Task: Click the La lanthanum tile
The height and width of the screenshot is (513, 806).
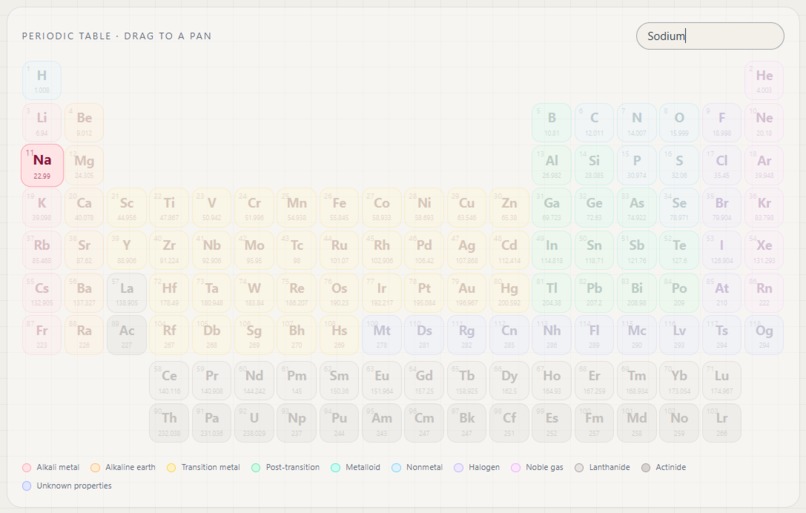Action: (127, 293)
